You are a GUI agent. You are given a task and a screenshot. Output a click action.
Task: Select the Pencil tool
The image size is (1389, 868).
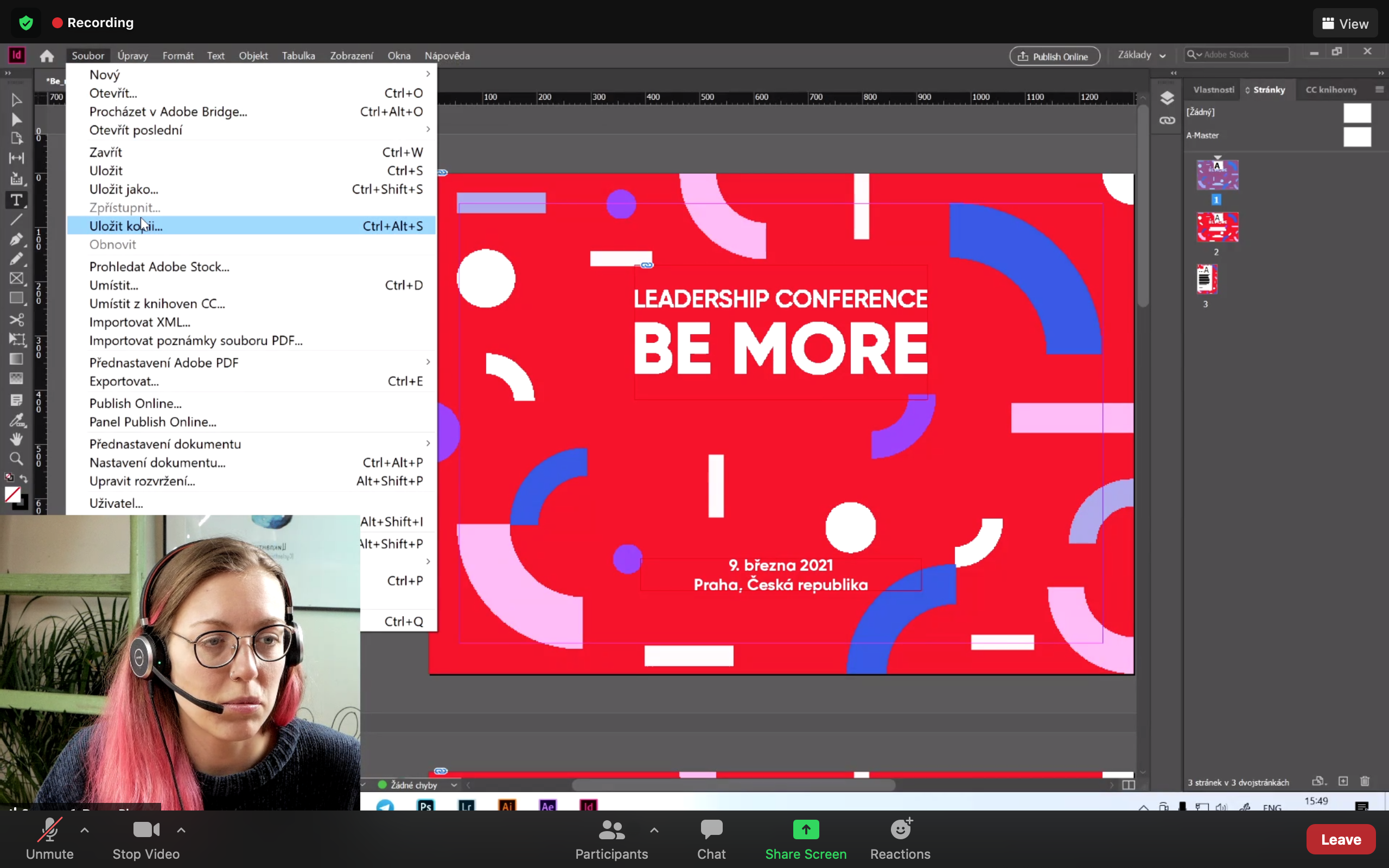[x=16, y=259]
